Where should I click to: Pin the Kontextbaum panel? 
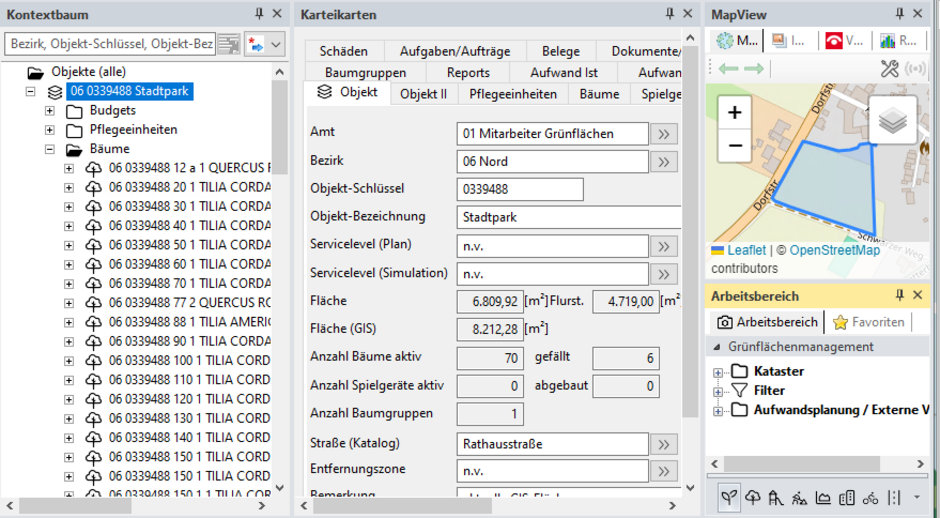(260, 14)
